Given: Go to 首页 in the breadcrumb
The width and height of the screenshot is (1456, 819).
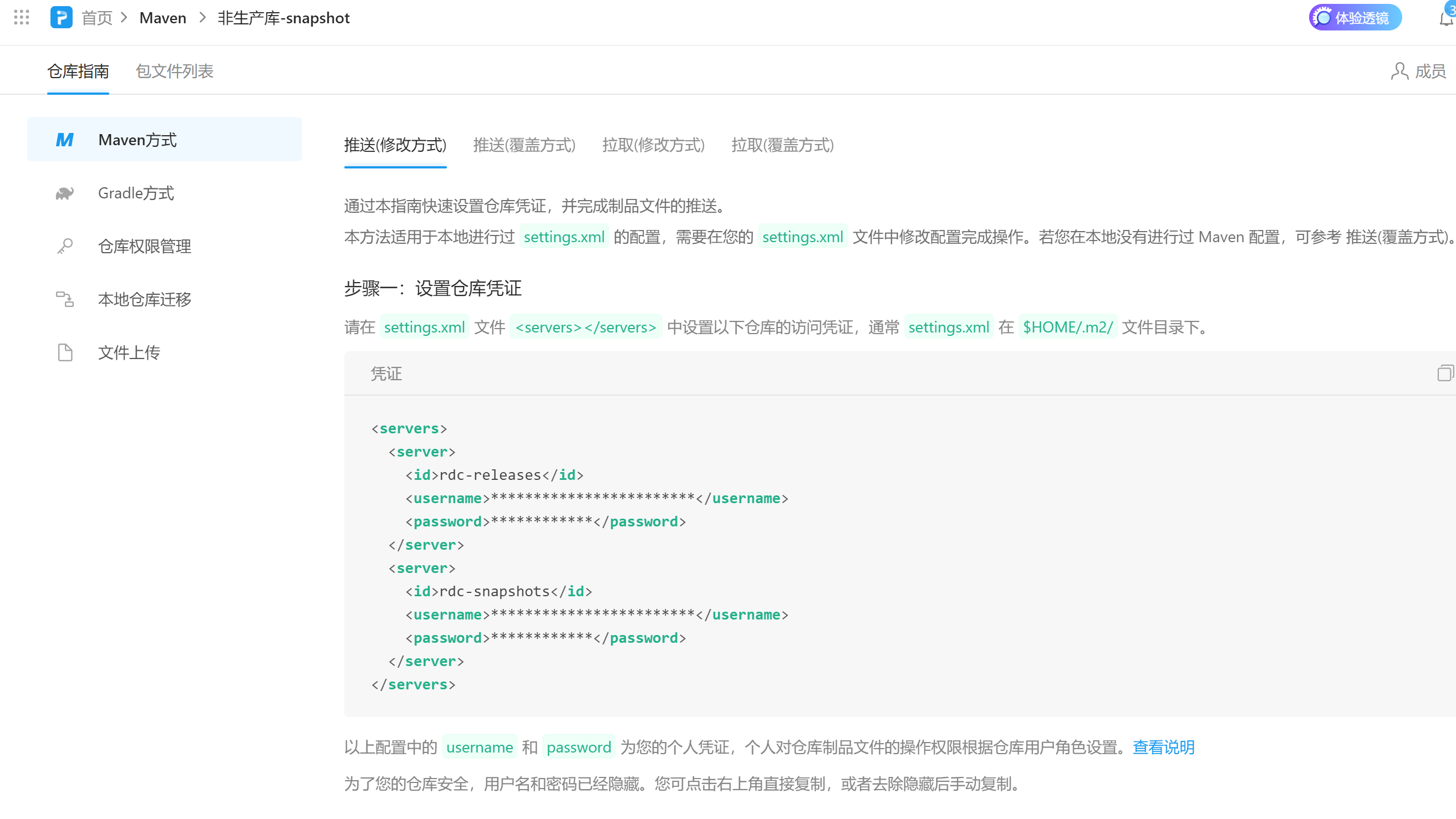Looking at the screenshot, I should click(x=97, y=18).
